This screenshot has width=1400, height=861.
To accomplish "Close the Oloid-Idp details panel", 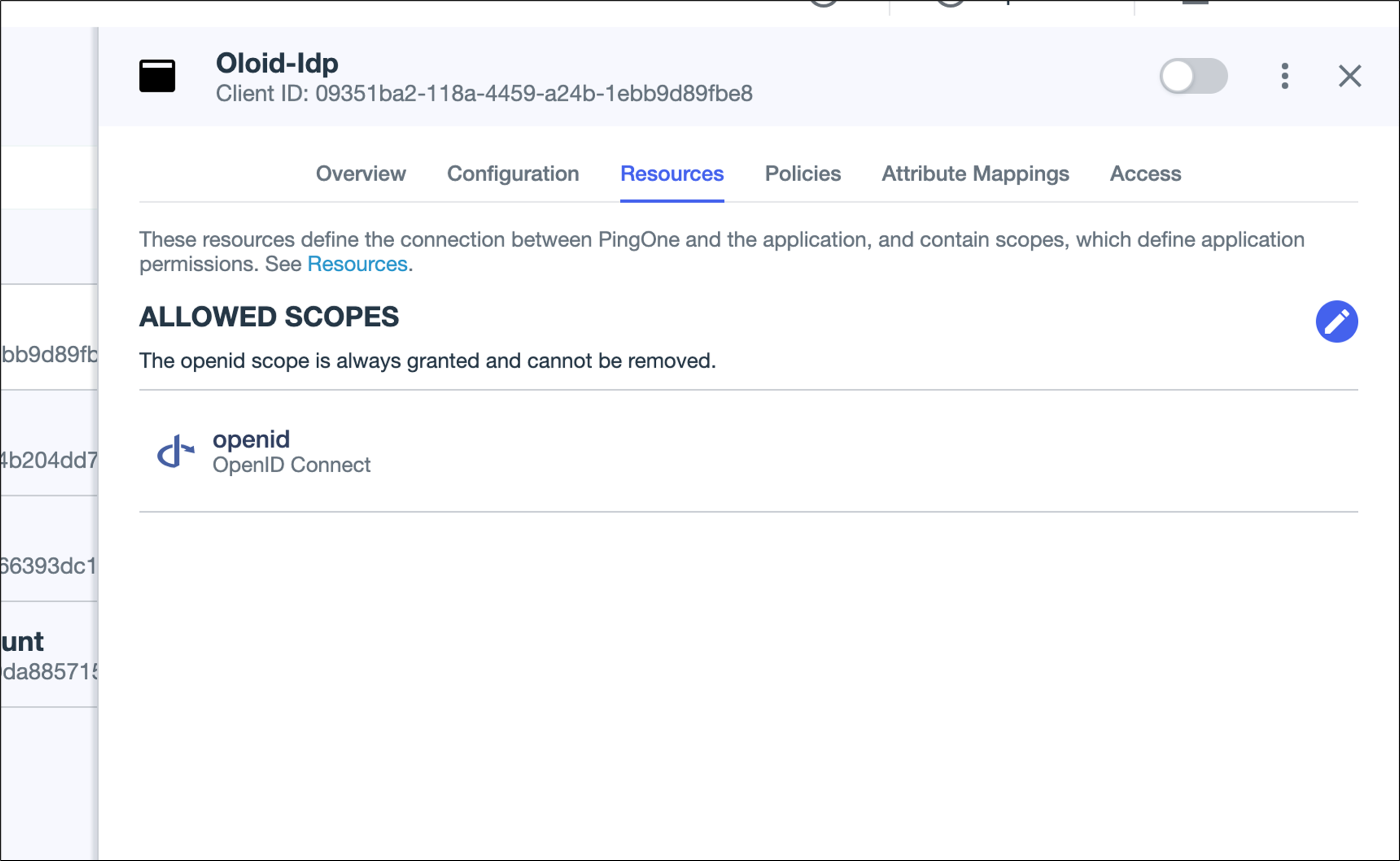I will (x=1350, y=75).
